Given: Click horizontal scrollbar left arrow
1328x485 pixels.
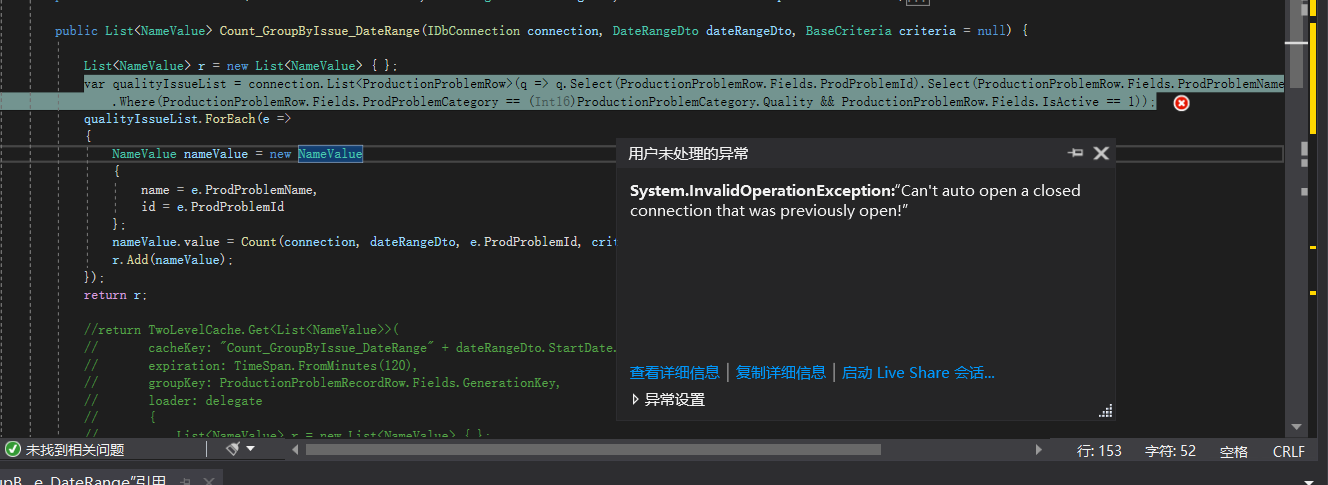Looking at the screenshot, I should pos(295,450).
